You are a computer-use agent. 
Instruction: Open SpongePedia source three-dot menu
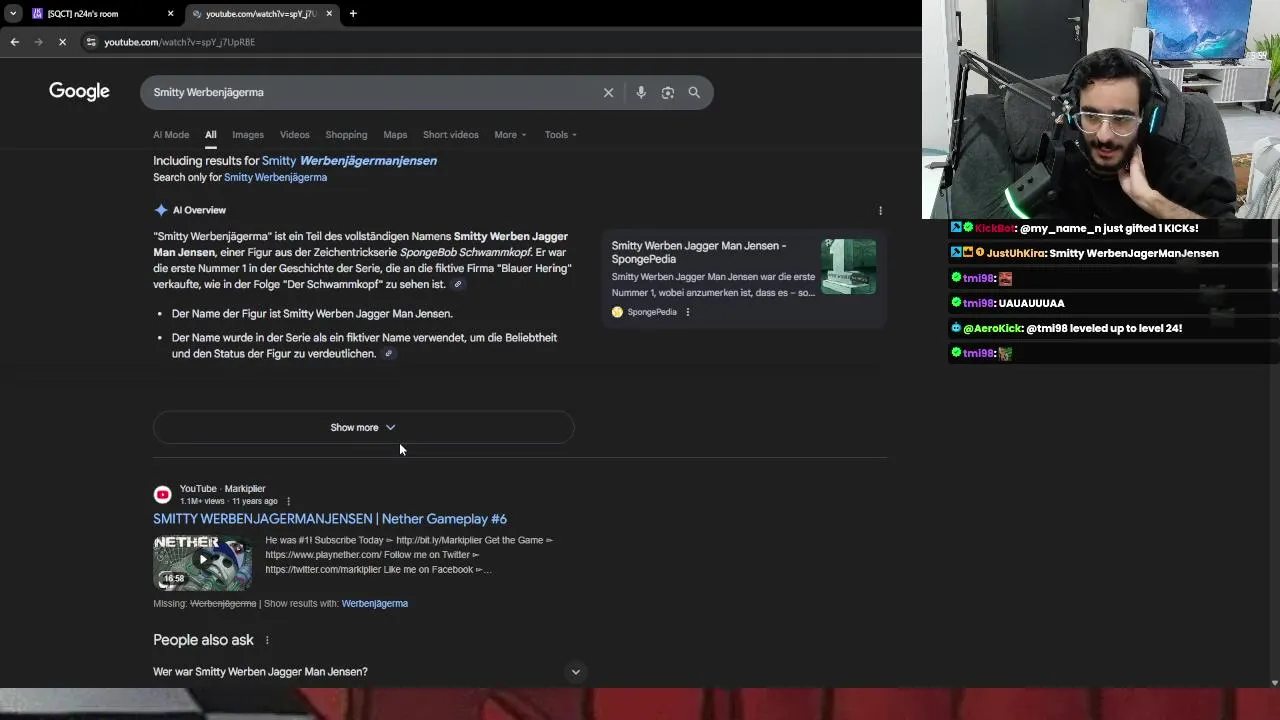pos(687,312)
